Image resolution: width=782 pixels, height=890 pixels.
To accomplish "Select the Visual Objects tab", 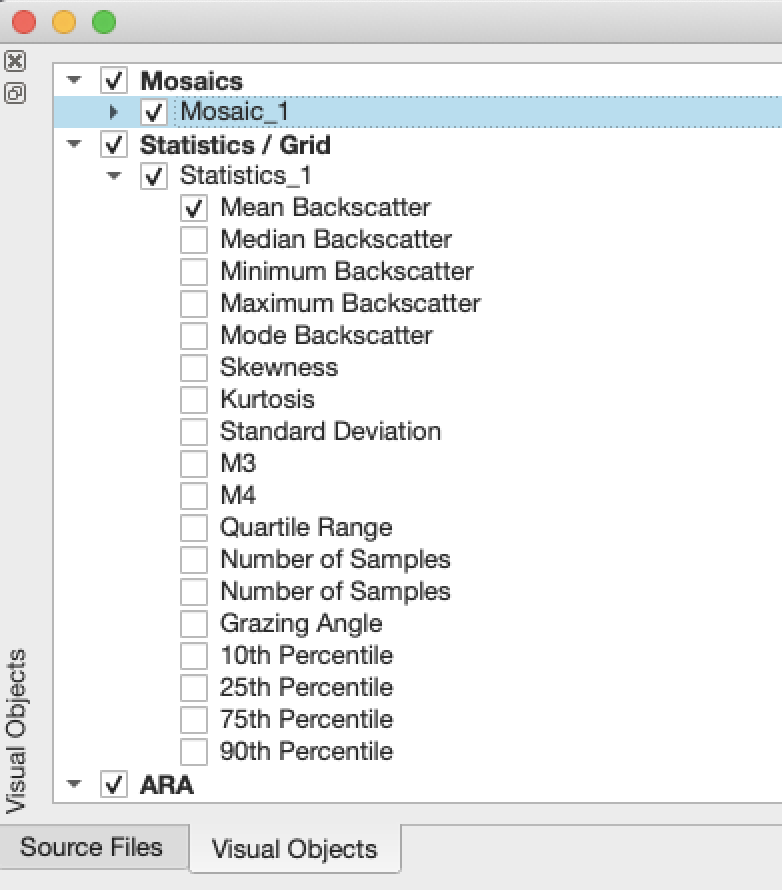I will coord(295,850).
